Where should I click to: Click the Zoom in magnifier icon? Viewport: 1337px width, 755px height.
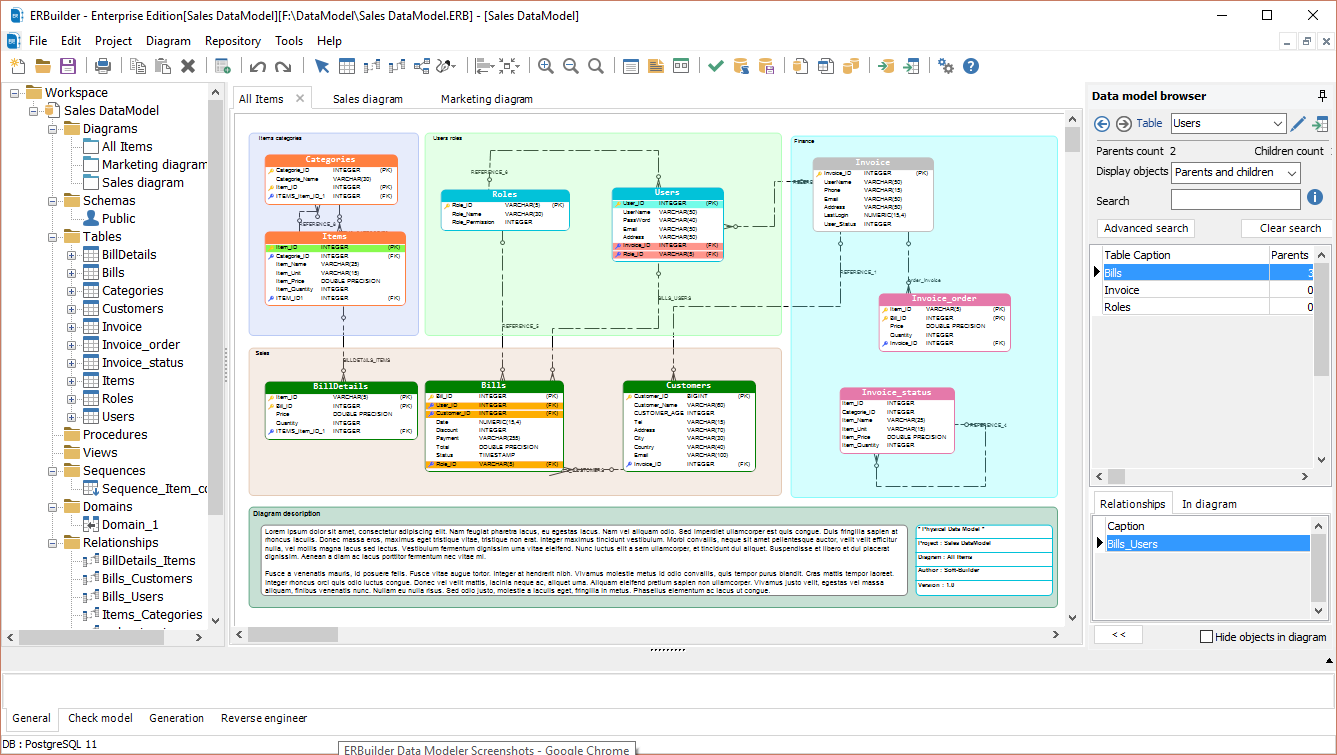(x=545, y=66)
